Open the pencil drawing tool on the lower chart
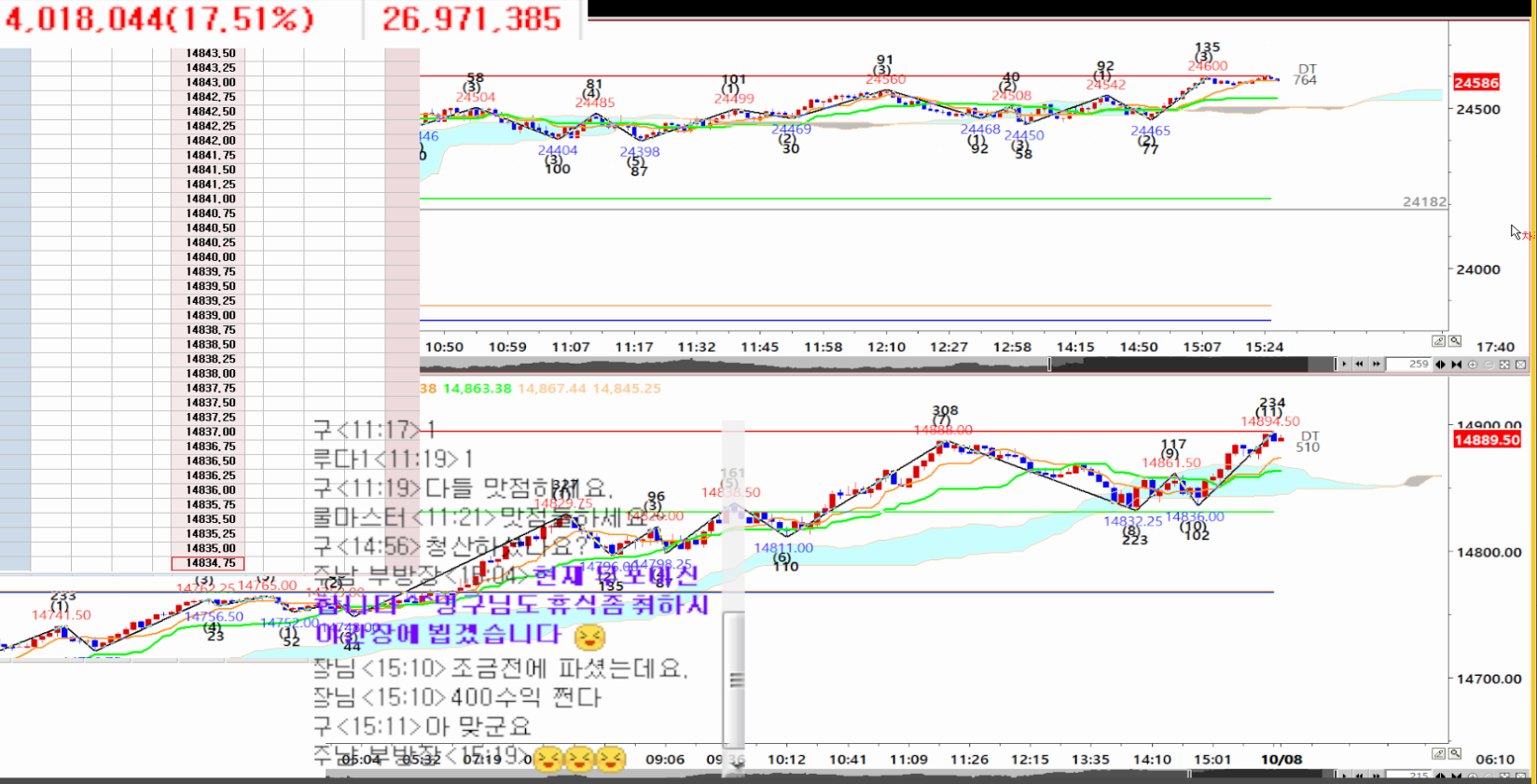The width and height of the screenshot is (1537, 784). click(1438, 753)
